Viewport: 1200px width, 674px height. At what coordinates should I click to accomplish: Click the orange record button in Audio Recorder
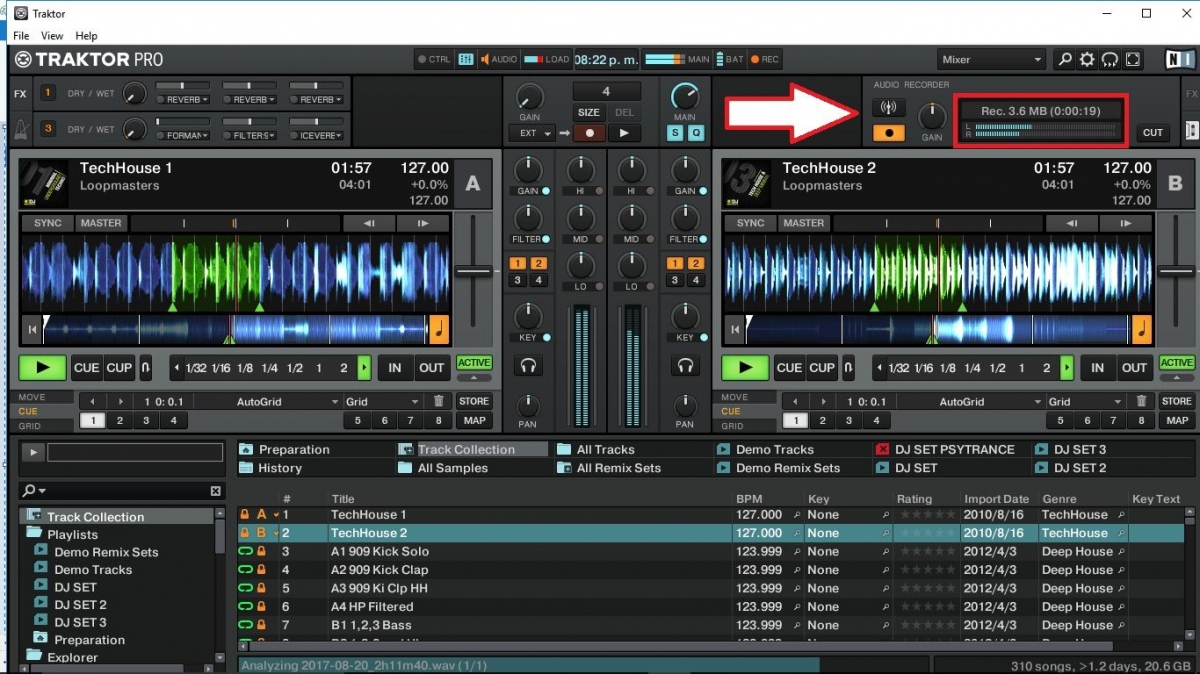888,132
